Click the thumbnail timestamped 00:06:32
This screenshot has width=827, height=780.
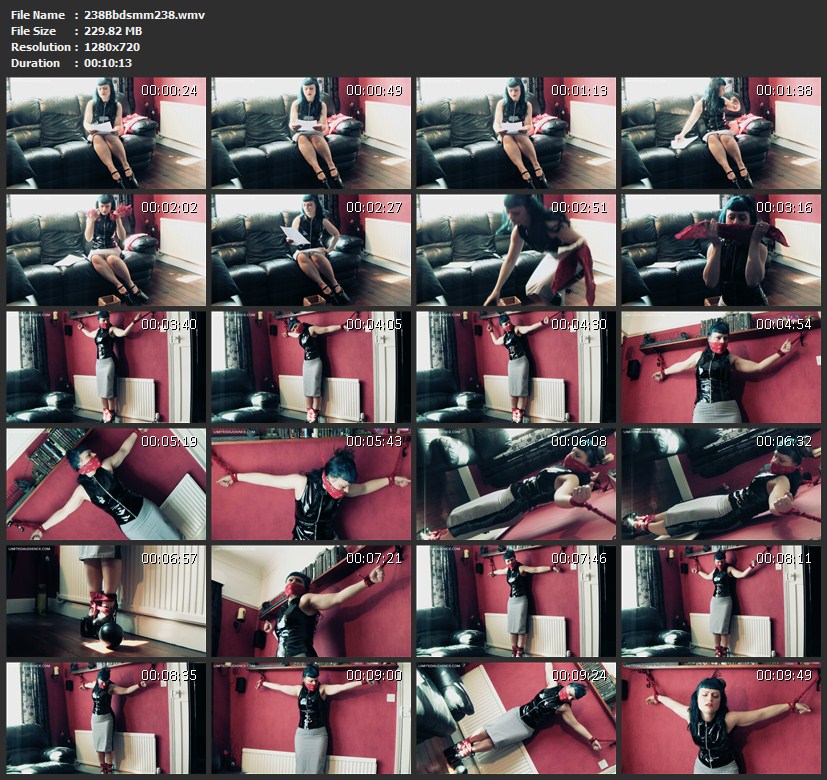click(721, 484)
